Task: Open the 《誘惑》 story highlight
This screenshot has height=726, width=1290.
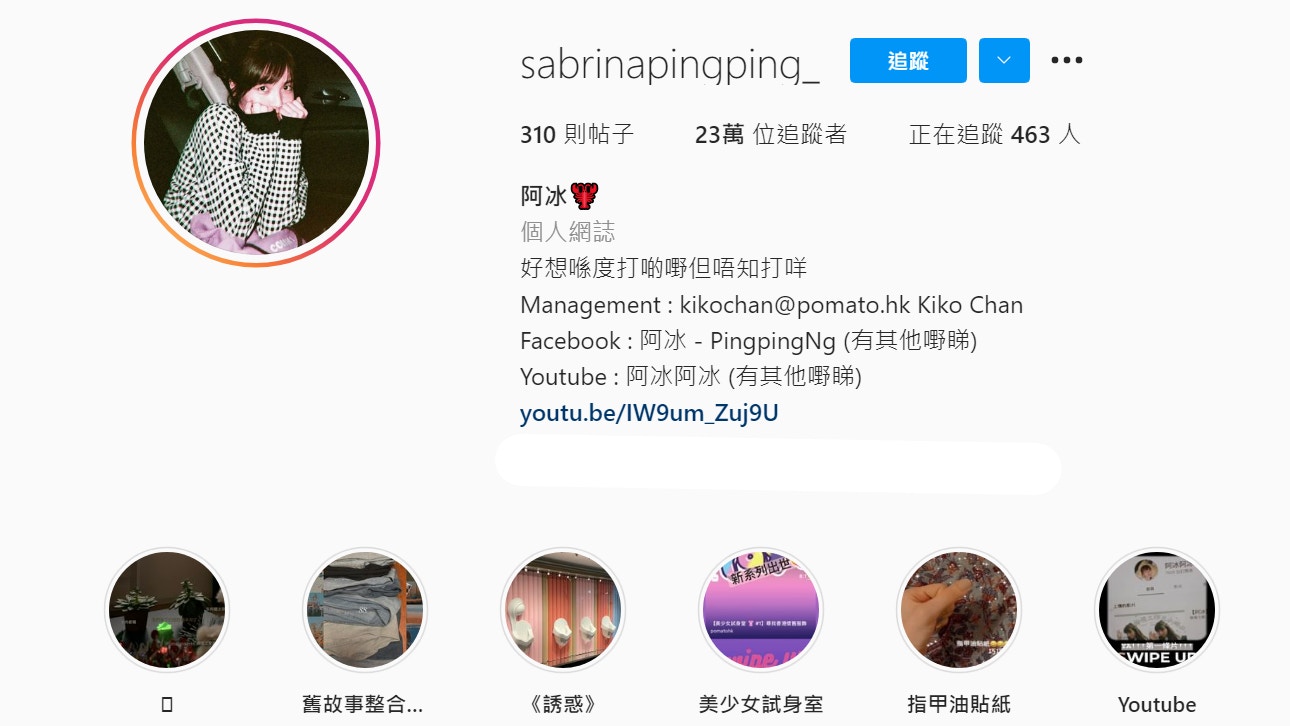Action: click(x=562, y=610)
